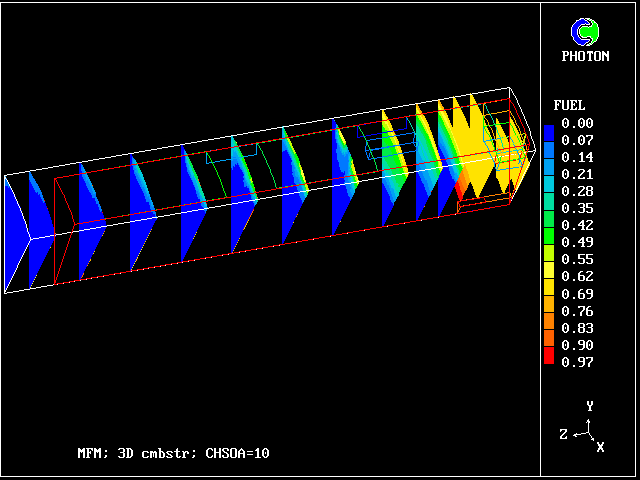The width and height of the screenshot is (640, 480).
Task: Click the Z axis label of the triad
Action: [x=564, y=434]
